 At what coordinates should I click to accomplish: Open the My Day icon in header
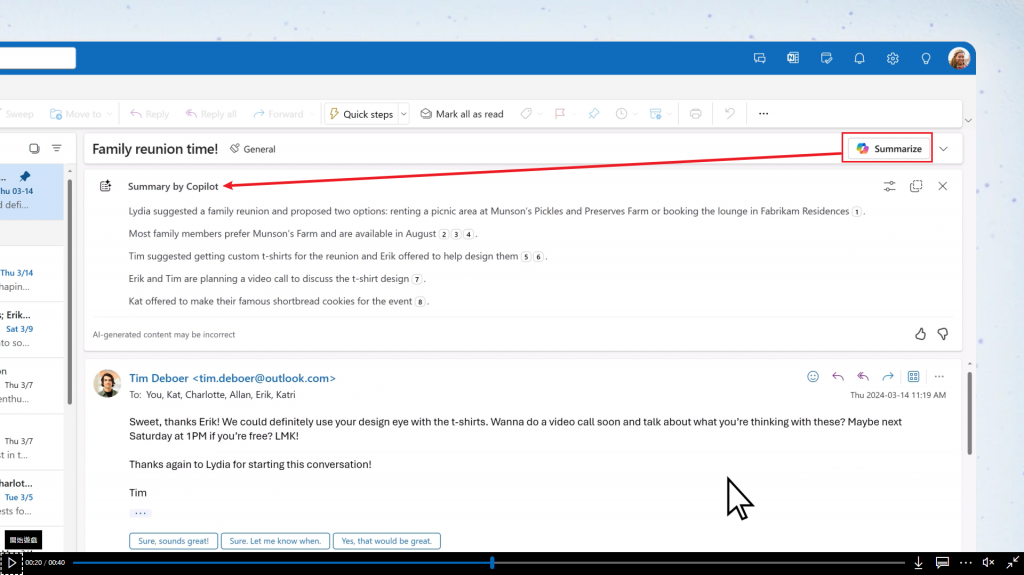(826, 58)
